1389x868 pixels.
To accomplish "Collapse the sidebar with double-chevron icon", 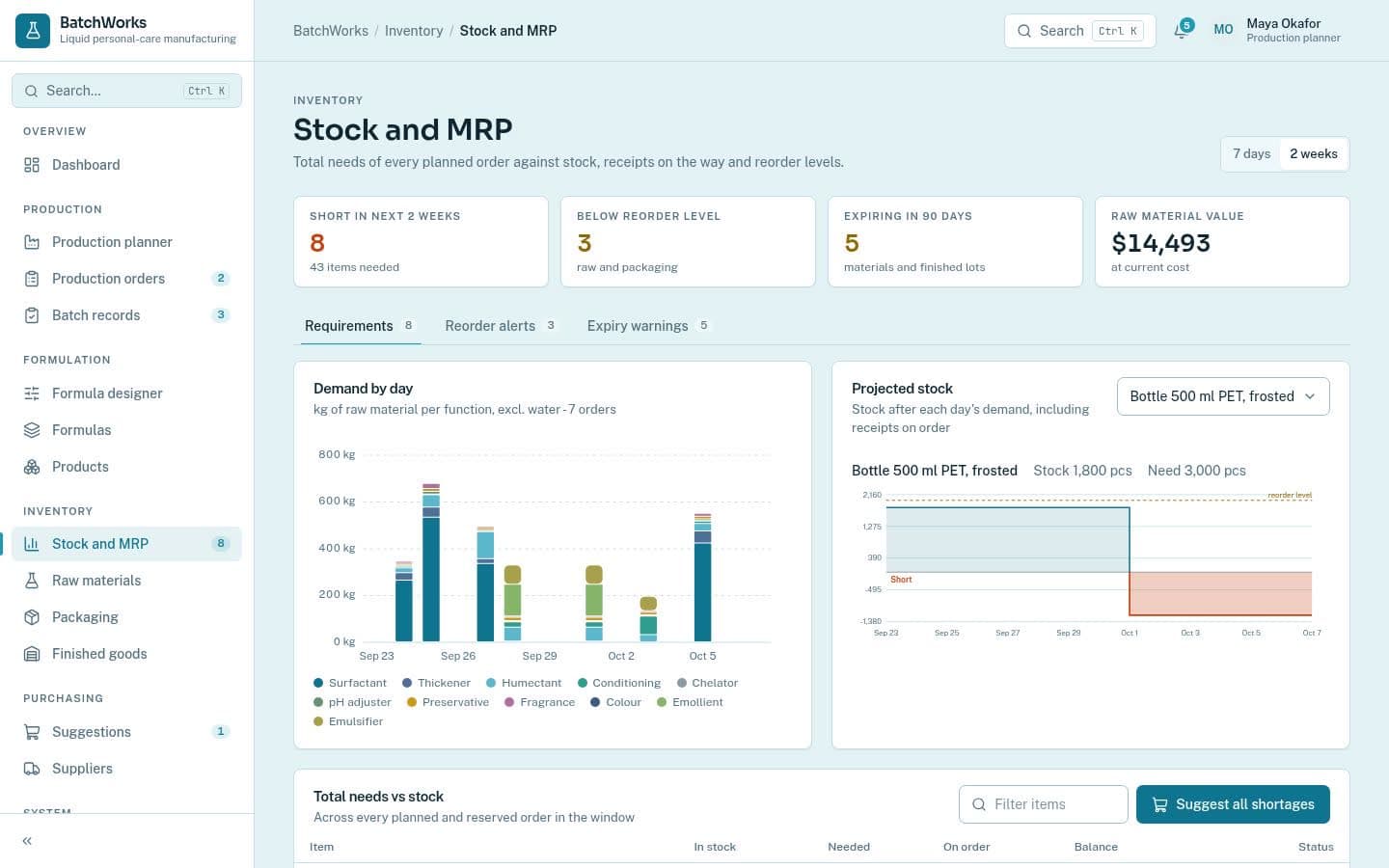I will 27,841.
